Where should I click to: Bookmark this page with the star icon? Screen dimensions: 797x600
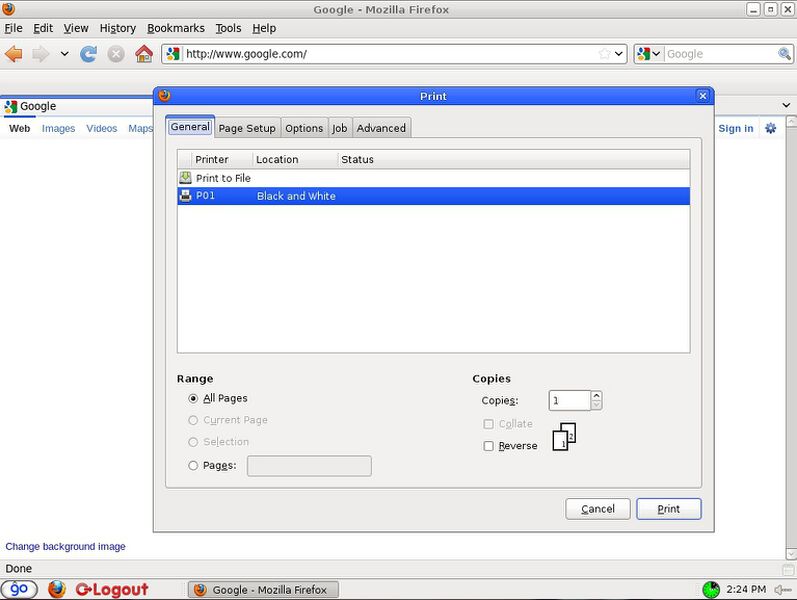pos(604,53)
